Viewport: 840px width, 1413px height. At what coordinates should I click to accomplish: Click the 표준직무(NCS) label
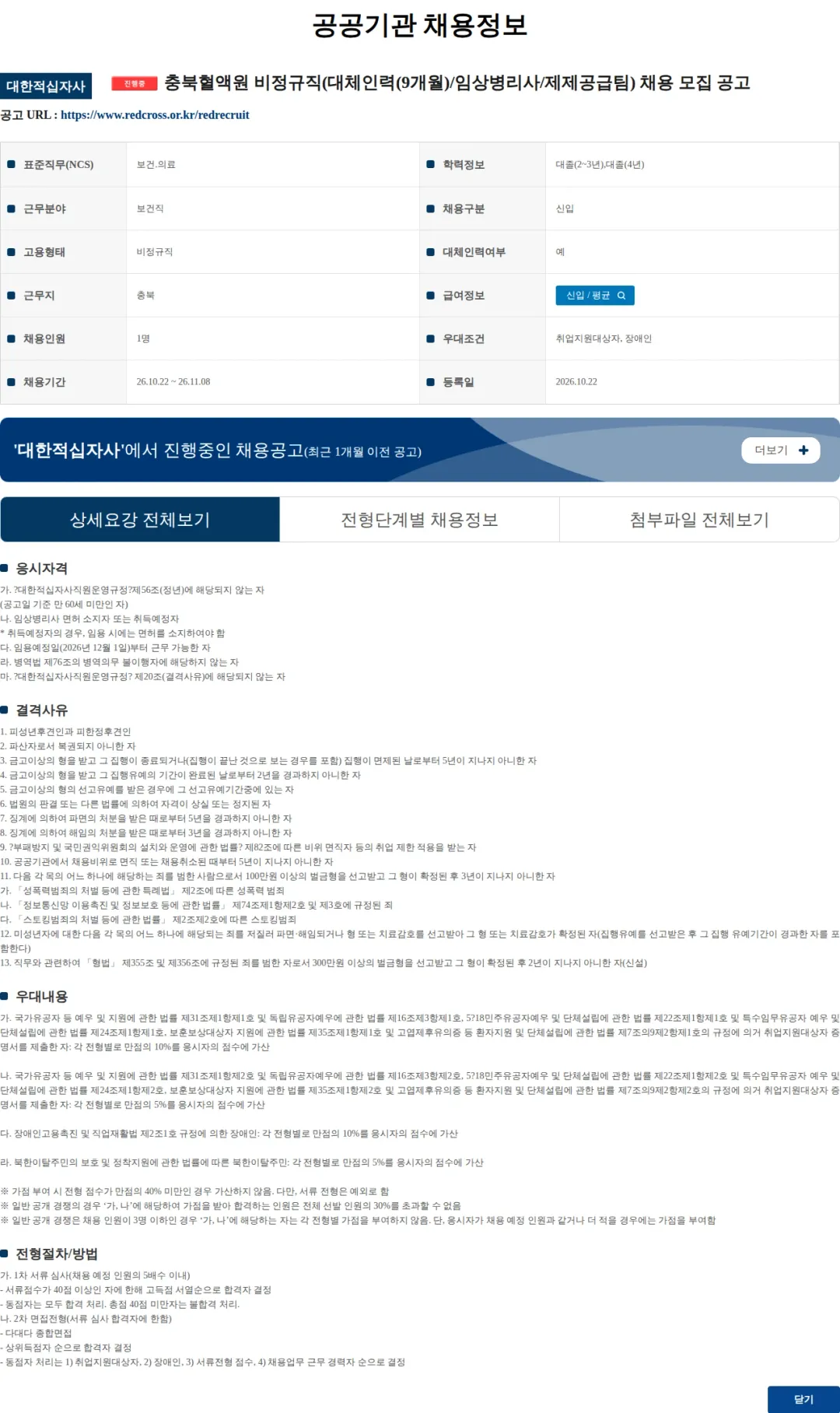[58, 165]
